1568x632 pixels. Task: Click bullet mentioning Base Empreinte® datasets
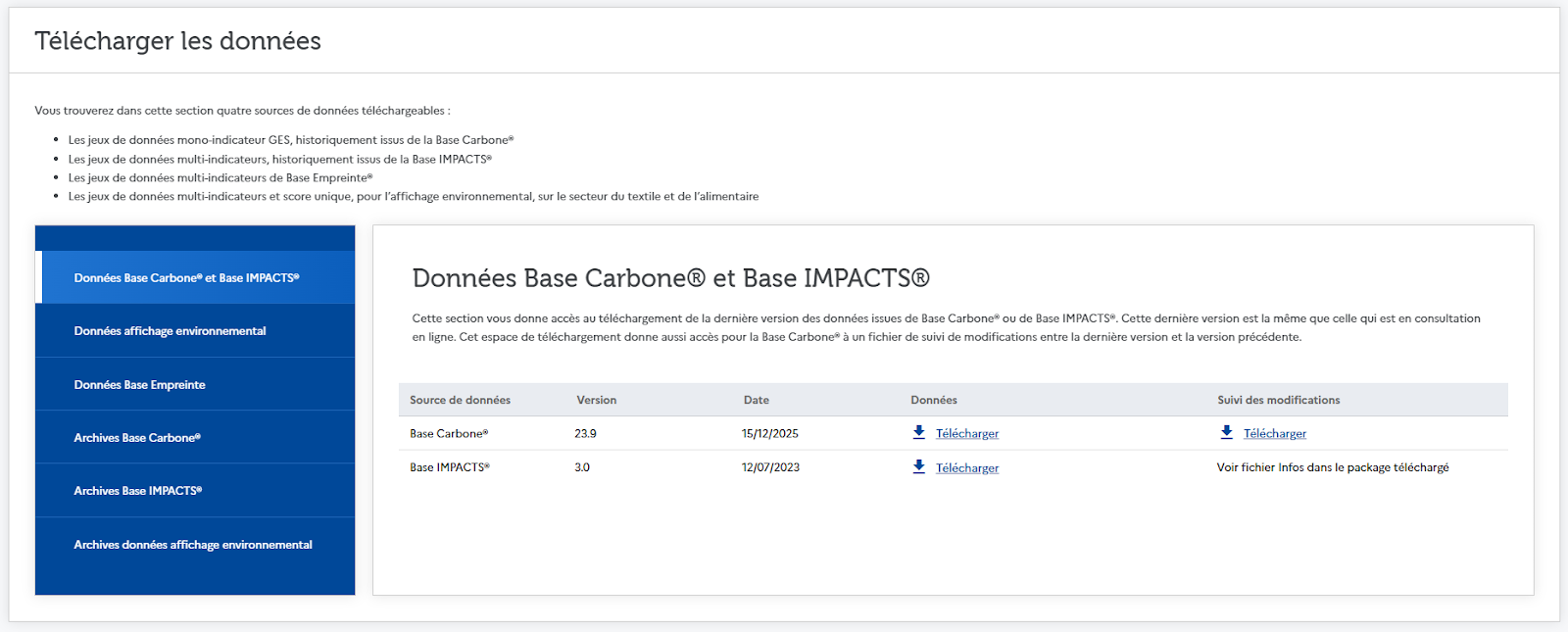pyautogui.click(x=220, y=177)
